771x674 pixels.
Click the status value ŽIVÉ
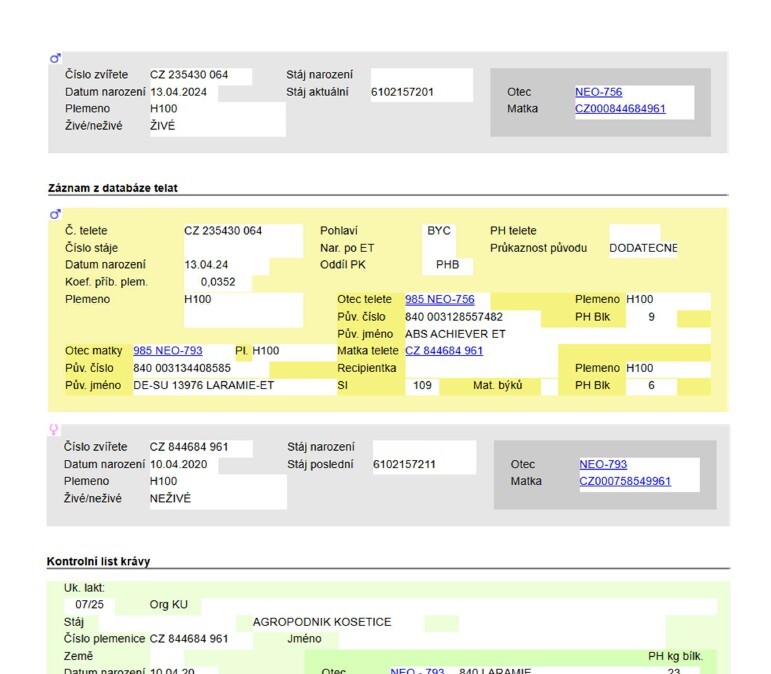[x=162, y=126]
